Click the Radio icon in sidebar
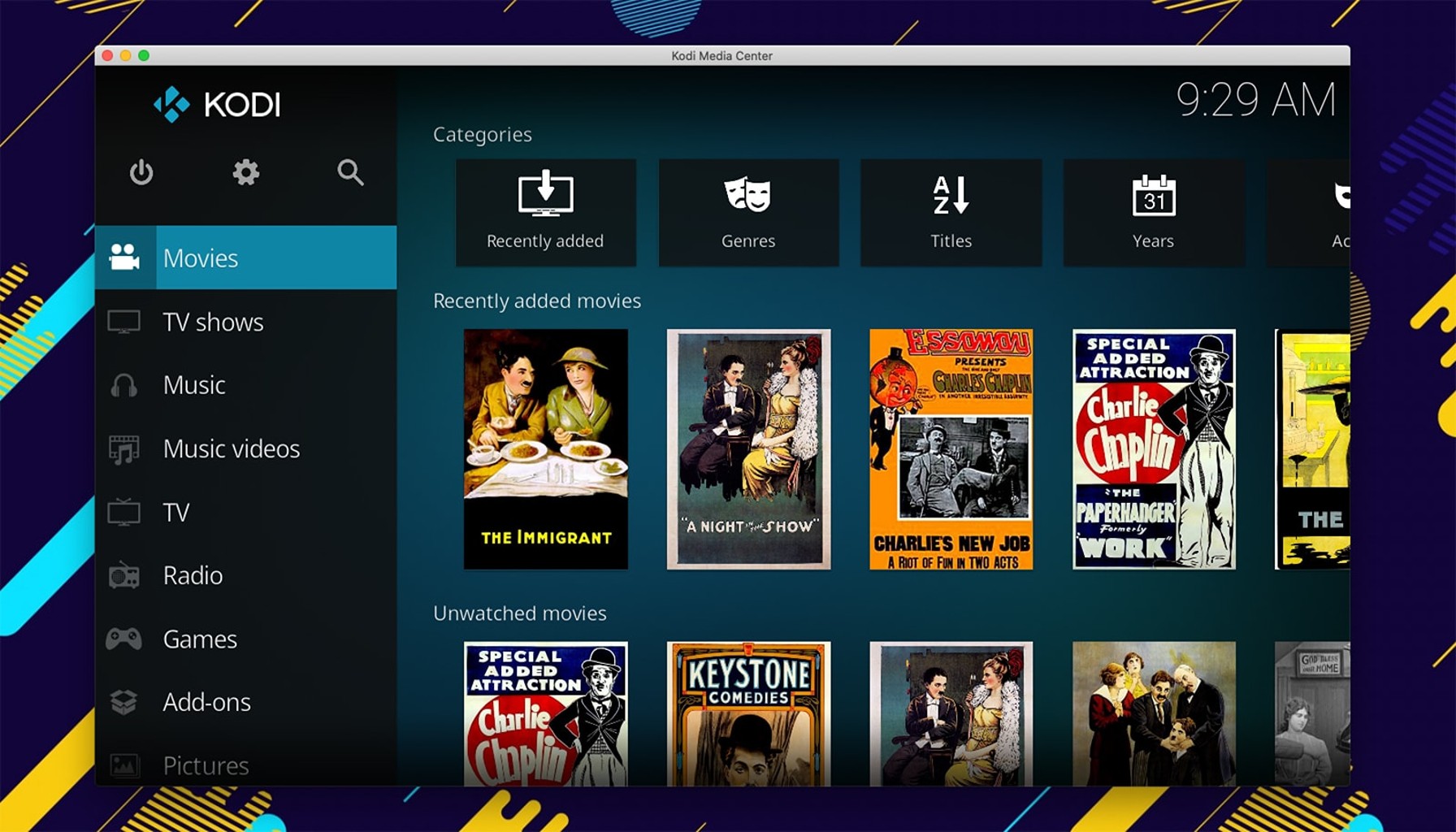 (x=124, y=575)
